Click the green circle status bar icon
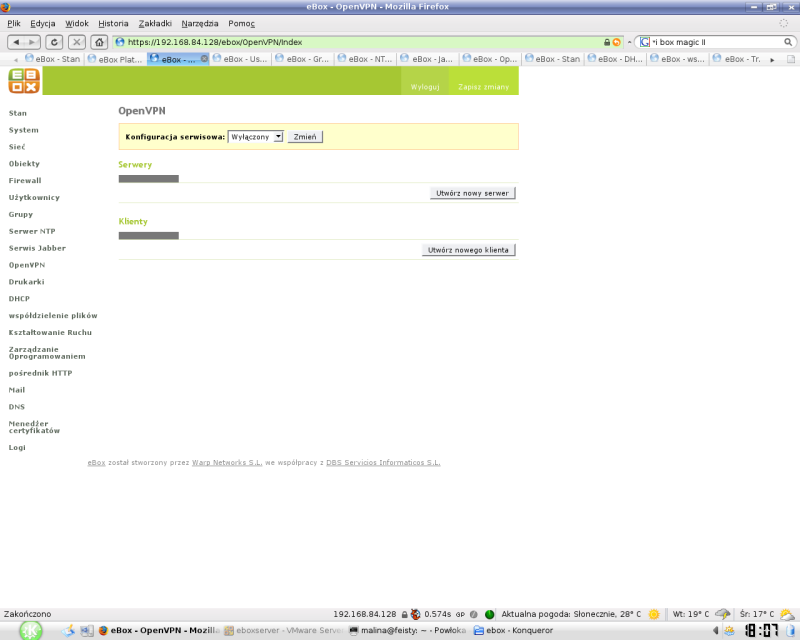 pyautogui.click(x=489, y=614)
